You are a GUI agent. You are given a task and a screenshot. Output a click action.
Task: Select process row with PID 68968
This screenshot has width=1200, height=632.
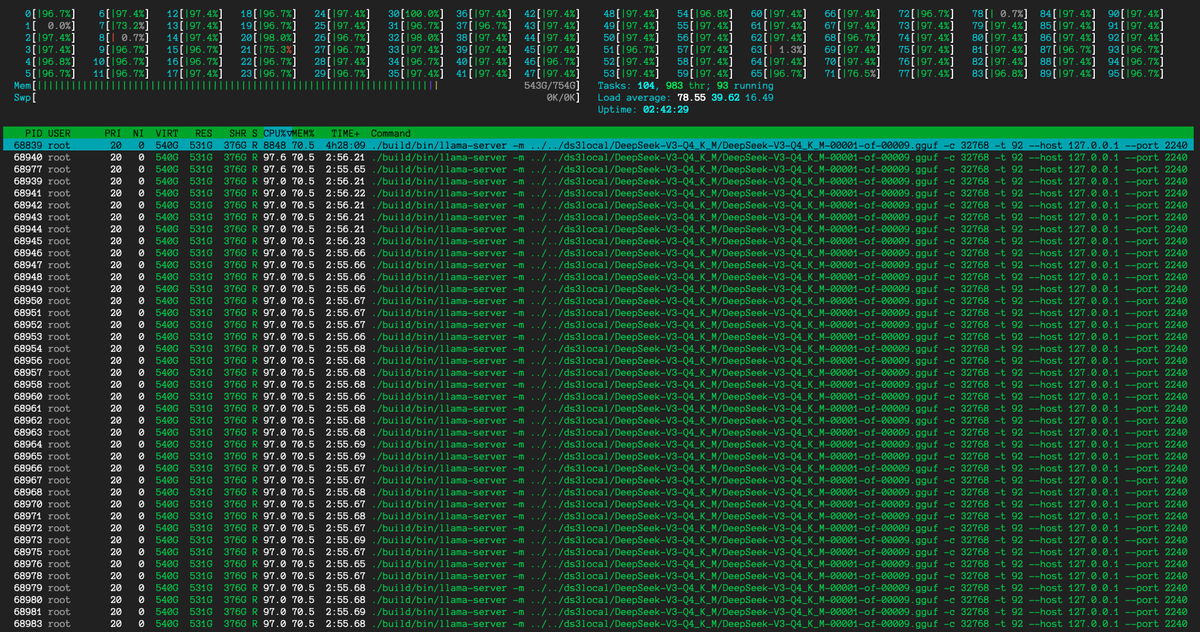pos(600,493)
